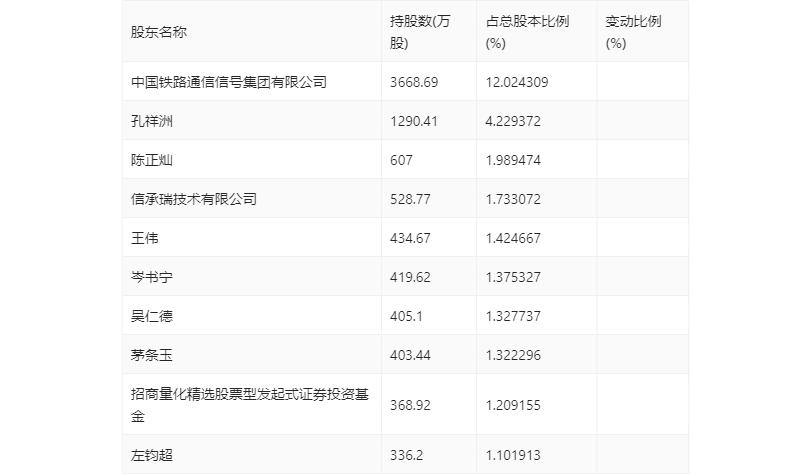
Task: Select the shares value 1290.41
Action: click(414, 121)
